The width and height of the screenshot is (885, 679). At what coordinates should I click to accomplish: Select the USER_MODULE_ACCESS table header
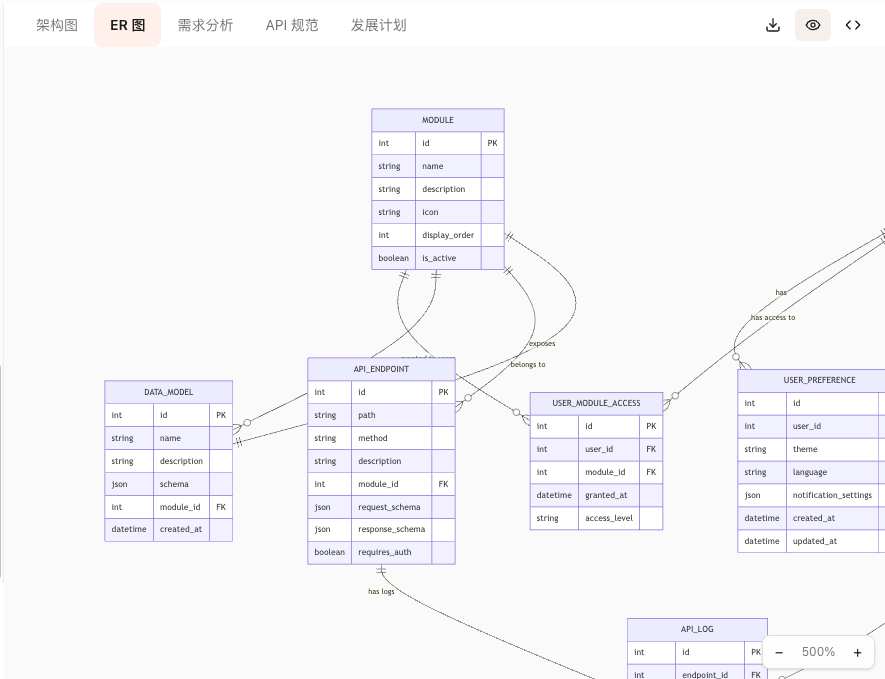tap(596, 403)
